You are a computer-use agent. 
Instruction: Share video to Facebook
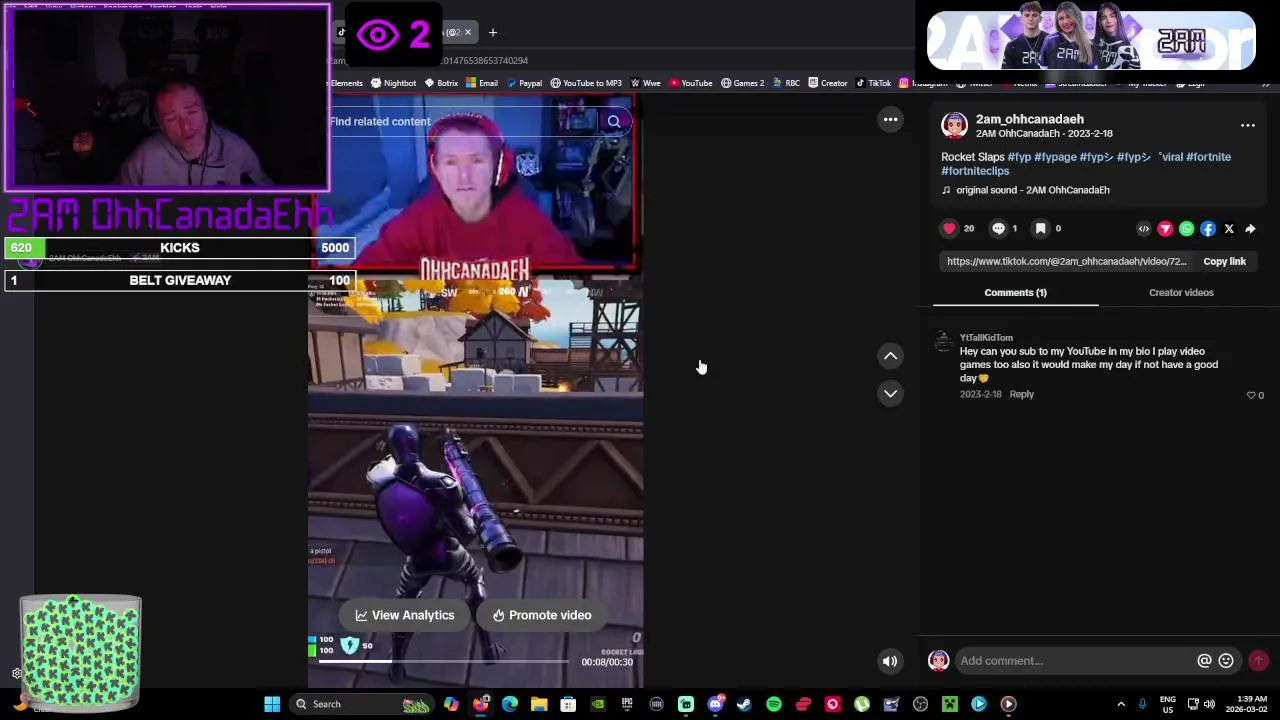tap(1207, 229)
